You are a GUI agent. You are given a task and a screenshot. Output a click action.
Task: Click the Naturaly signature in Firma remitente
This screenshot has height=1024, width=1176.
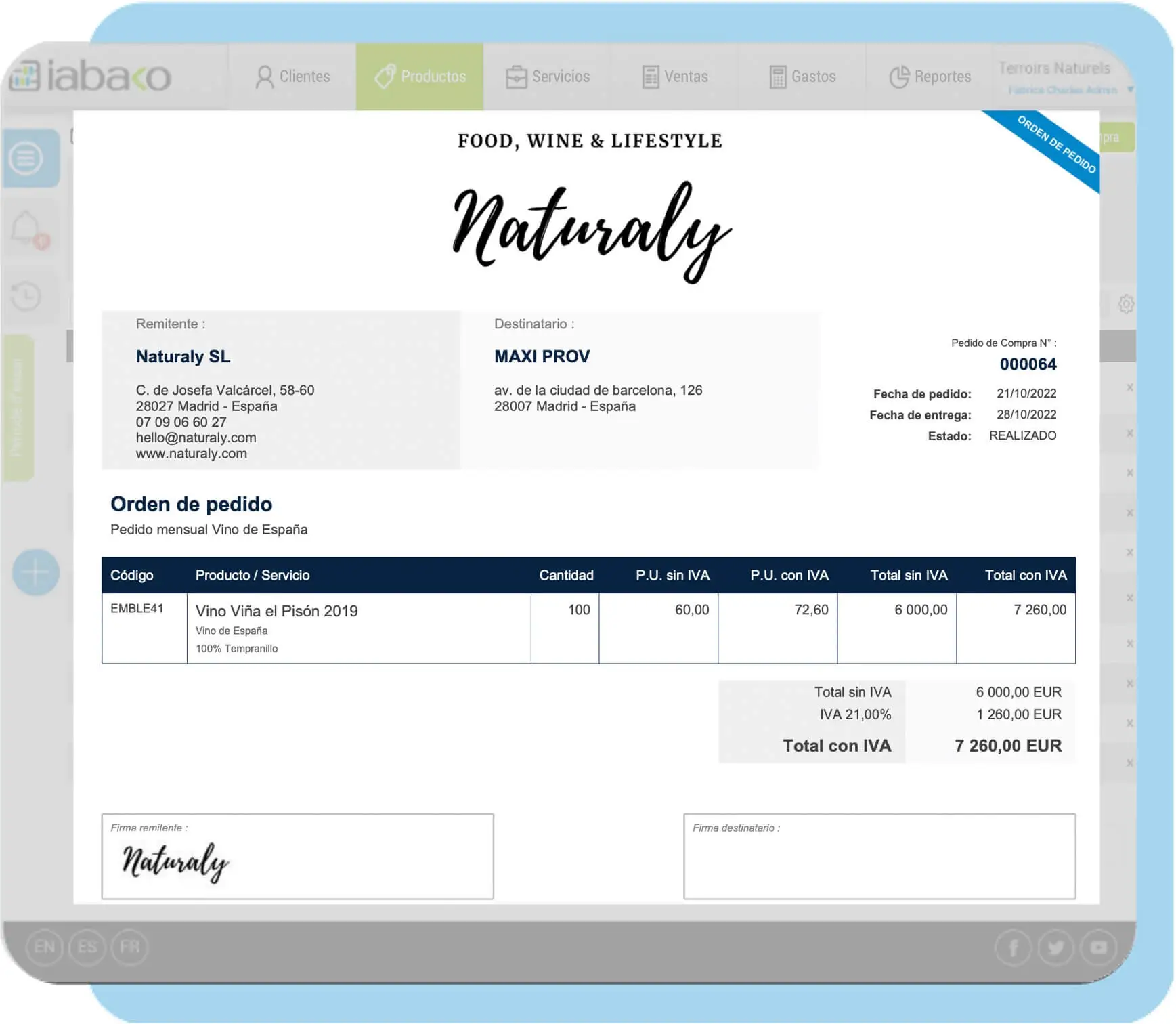(x=175, y=862)
